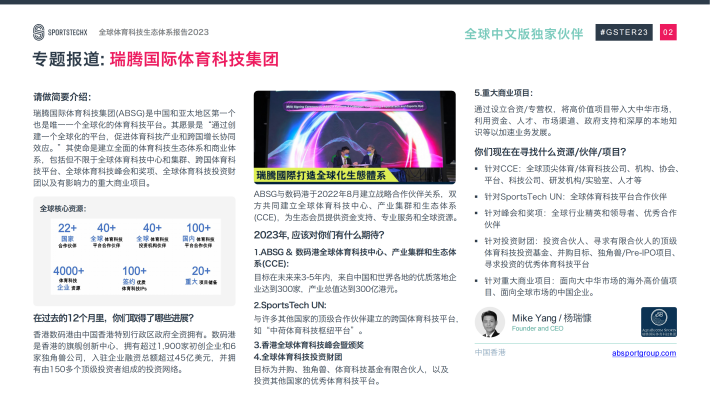
Task: Click Mike Yang's profile photo
Action: point(489,322)
